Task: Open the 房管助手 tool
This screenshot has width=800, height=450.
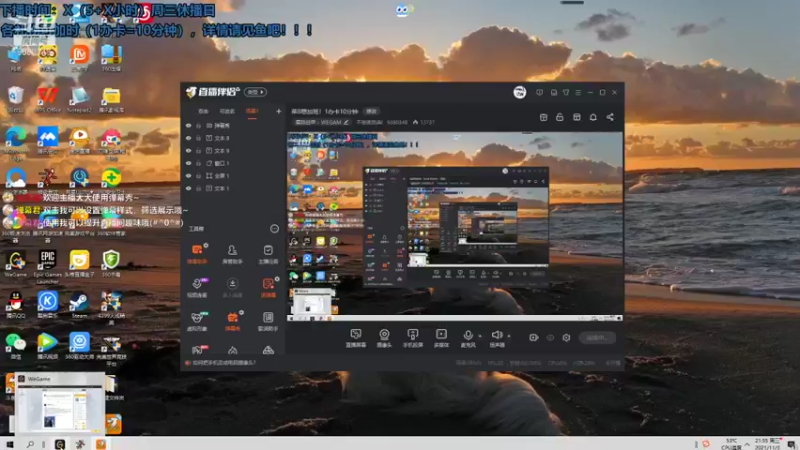Action: (x=232, y=254)
